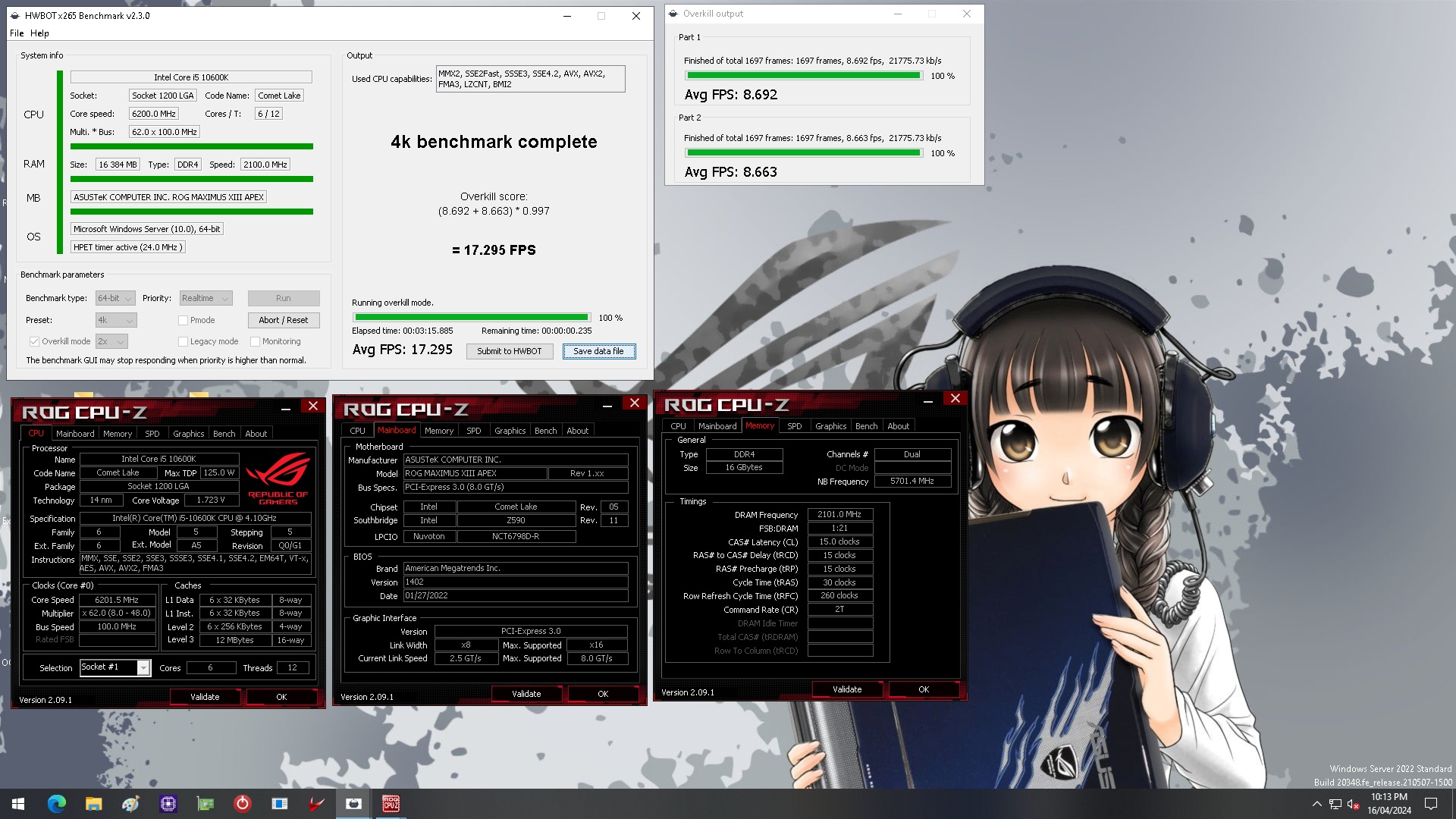Click the greyed Run button
The height and width of the screenshot is (819, 1456).
coord(284,298)
